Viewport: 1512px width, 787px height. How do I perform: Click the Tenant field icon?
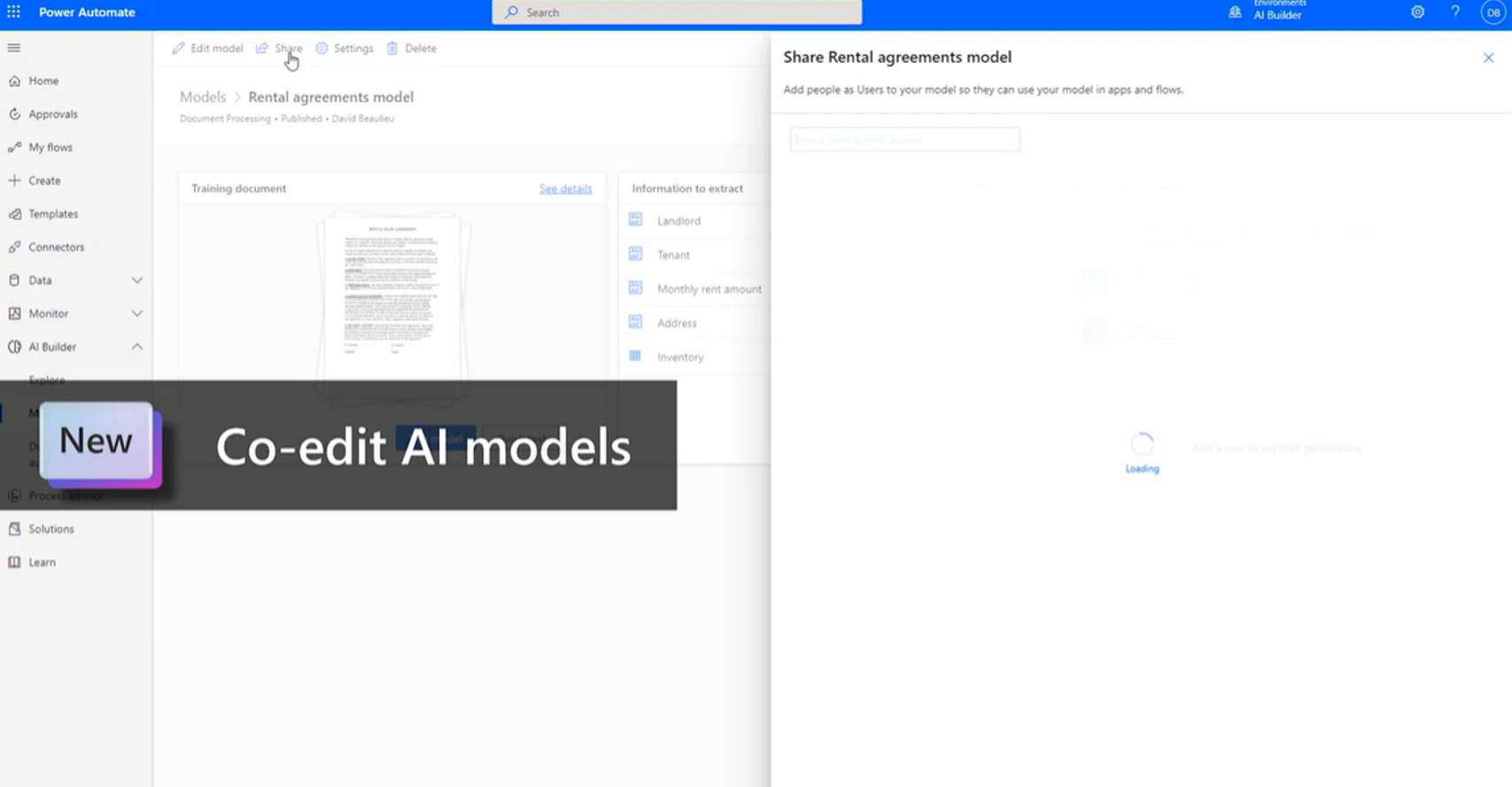[635, 254]
